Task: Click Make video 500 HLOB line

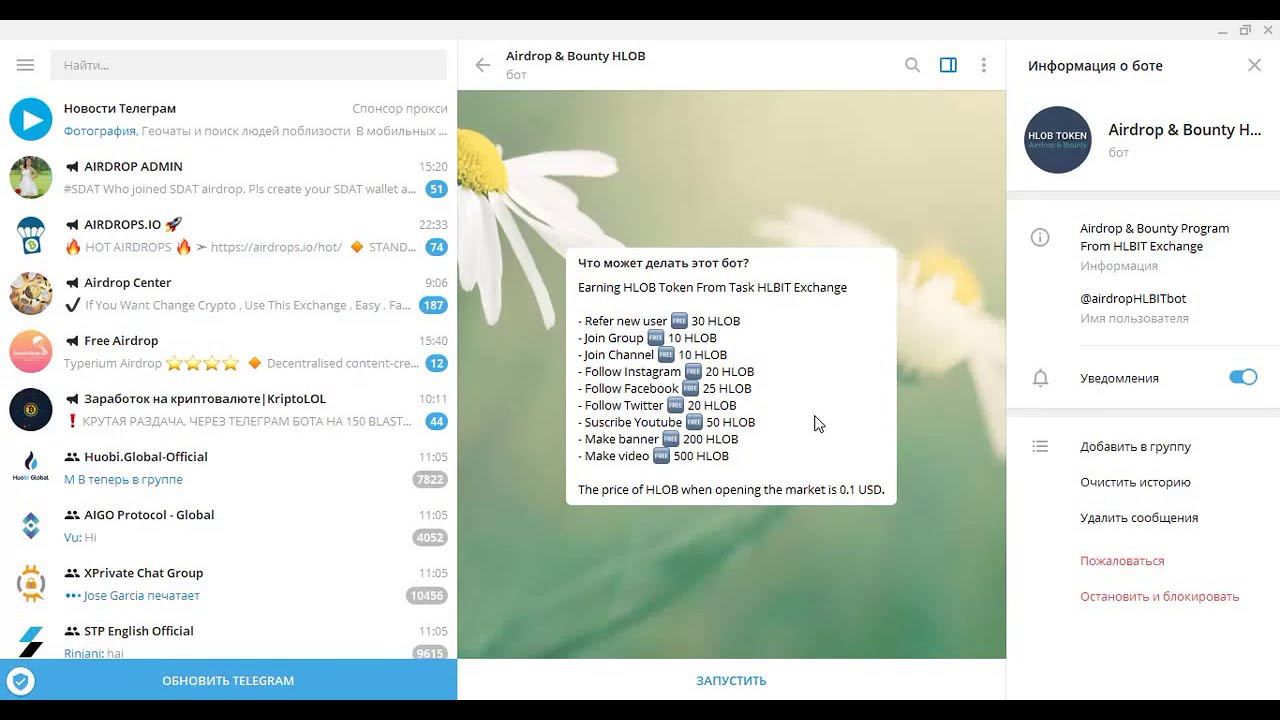Action: pyautogui.click(x=653, y=456)
